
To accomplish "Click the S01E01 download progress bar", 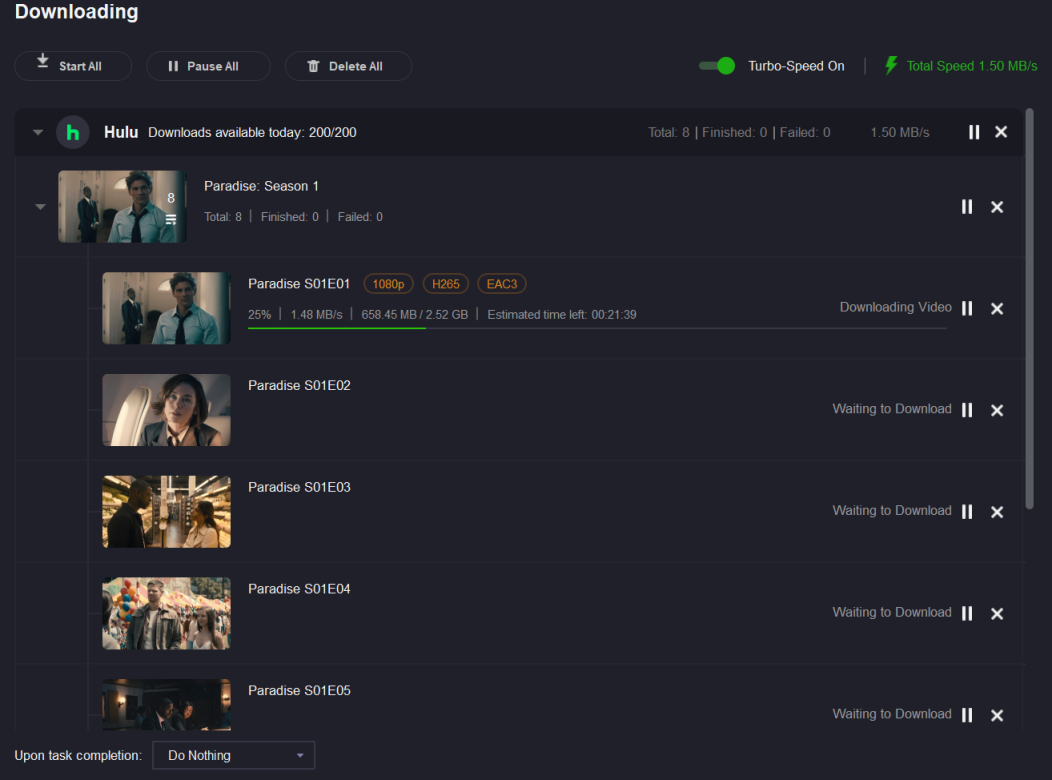I will [596, 328].
